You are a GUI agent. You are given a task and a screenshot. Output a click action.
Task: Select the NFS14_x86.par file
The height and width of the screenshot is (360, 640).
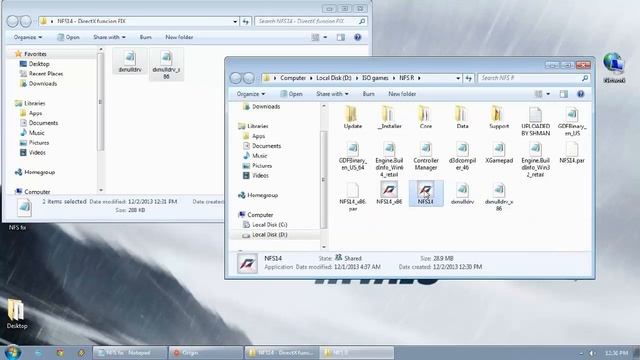point(353,197)
